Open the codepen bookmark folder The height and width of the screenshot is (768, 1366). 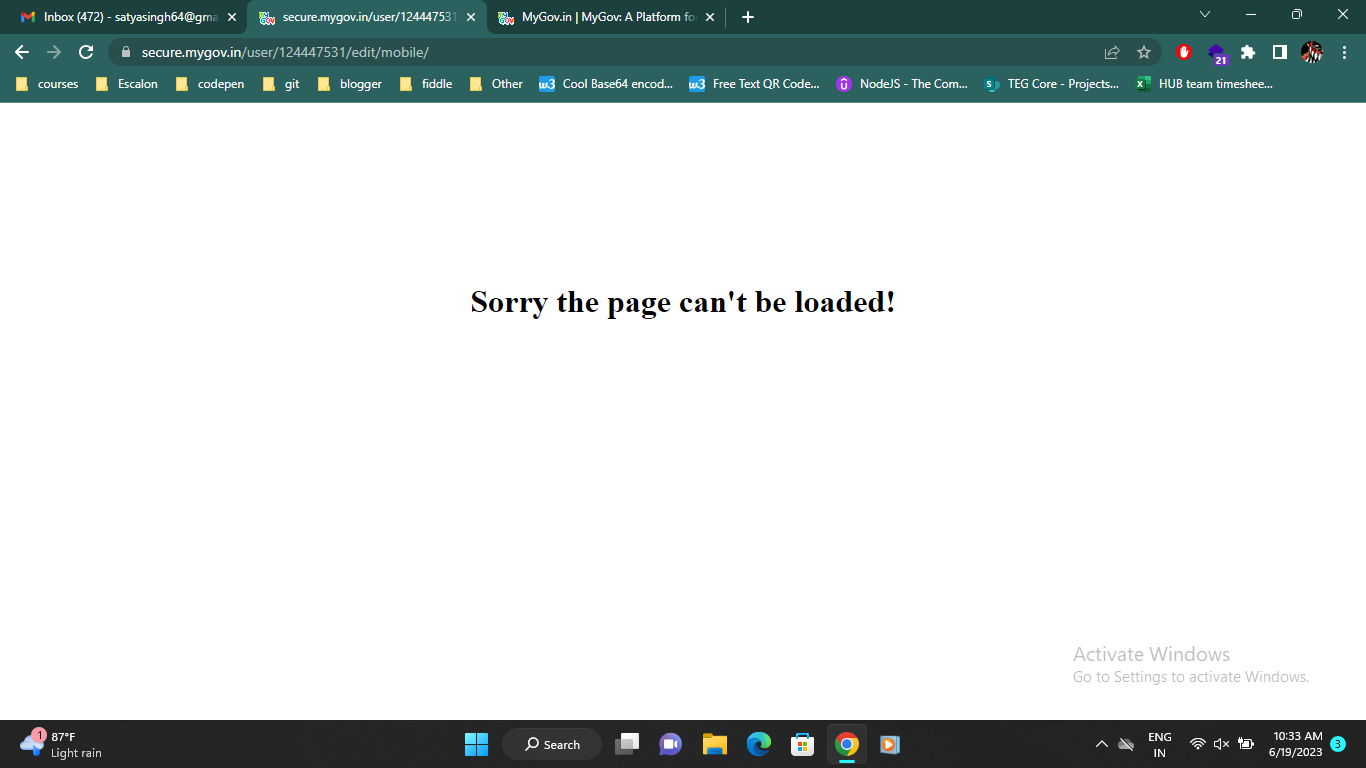[210, 84]
